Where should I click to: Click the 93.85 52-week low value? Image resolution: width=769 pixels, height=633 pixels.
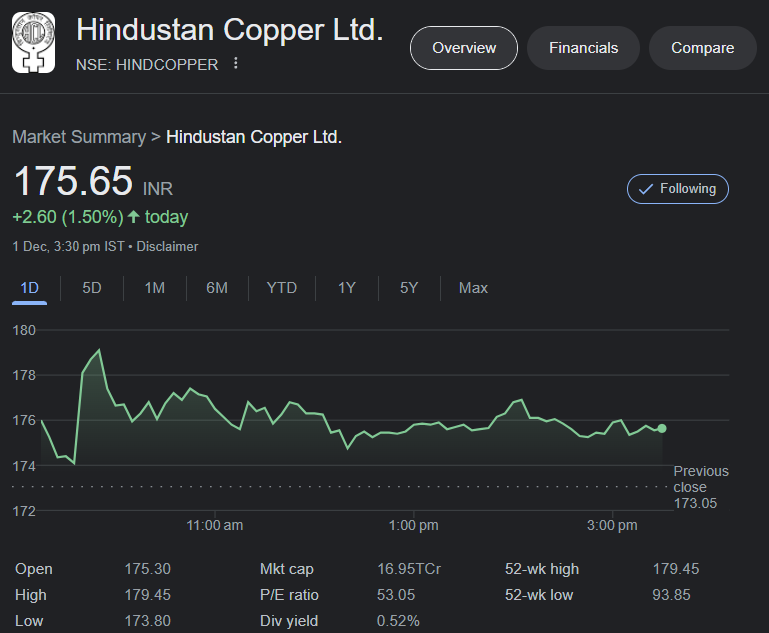(671, 595)
